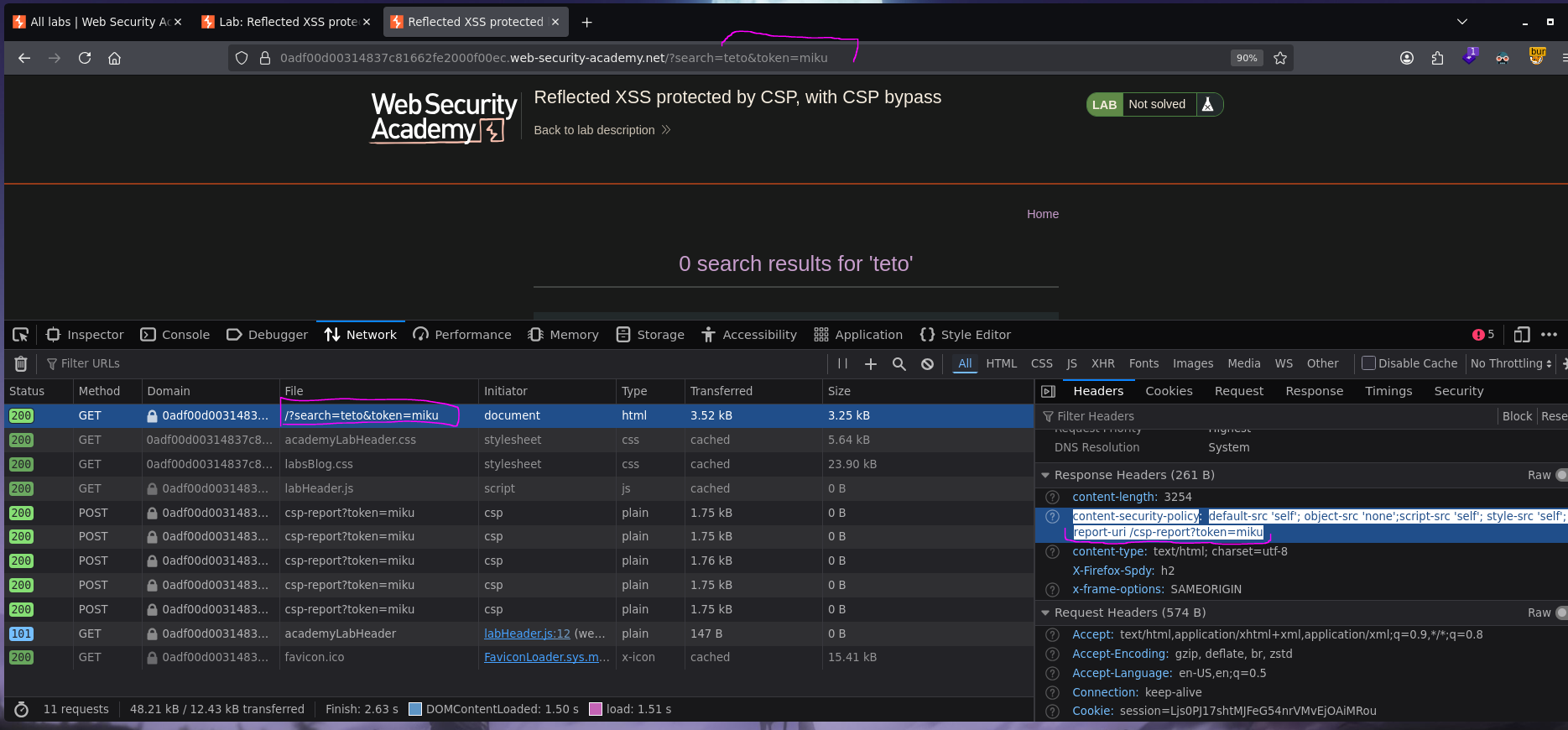Image resolution: width=1568 pixels, height=730 pixels.
Task: Toggle Raw view for Request Headers
Action: point(1561,613)
